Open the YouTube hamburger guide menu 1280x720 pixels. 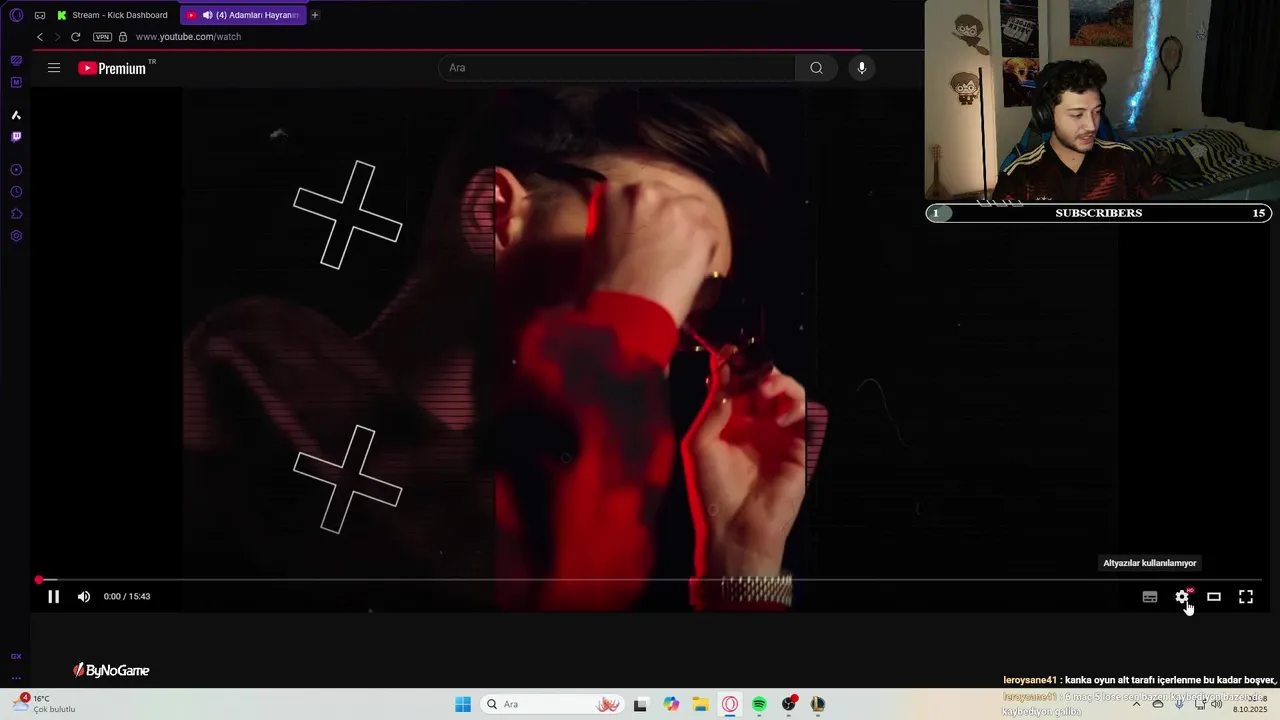coord(54,68)
